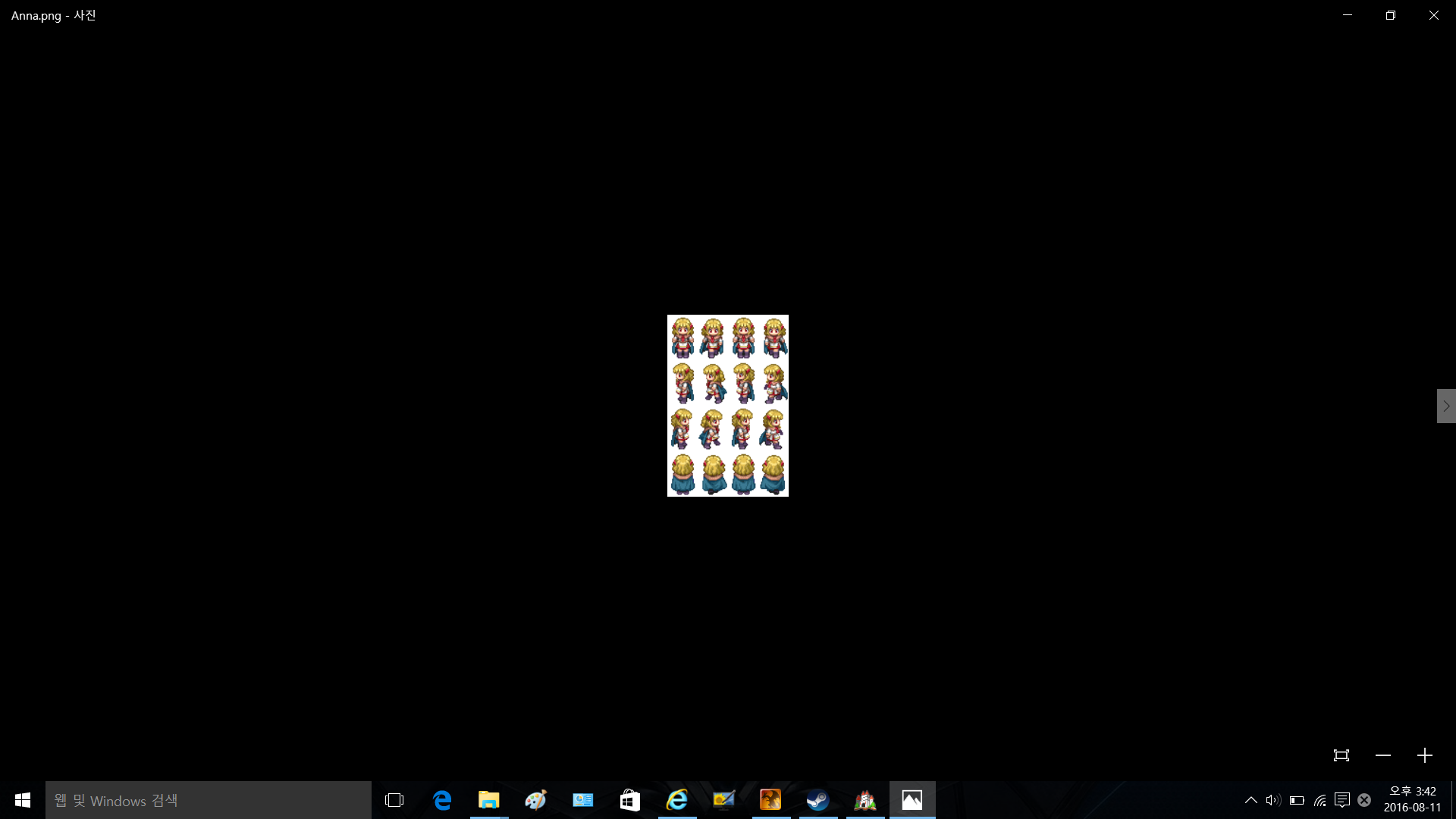1456x819 pixels.
Task: Open Task View from the taskbar
Action: (x=394, y=800)
